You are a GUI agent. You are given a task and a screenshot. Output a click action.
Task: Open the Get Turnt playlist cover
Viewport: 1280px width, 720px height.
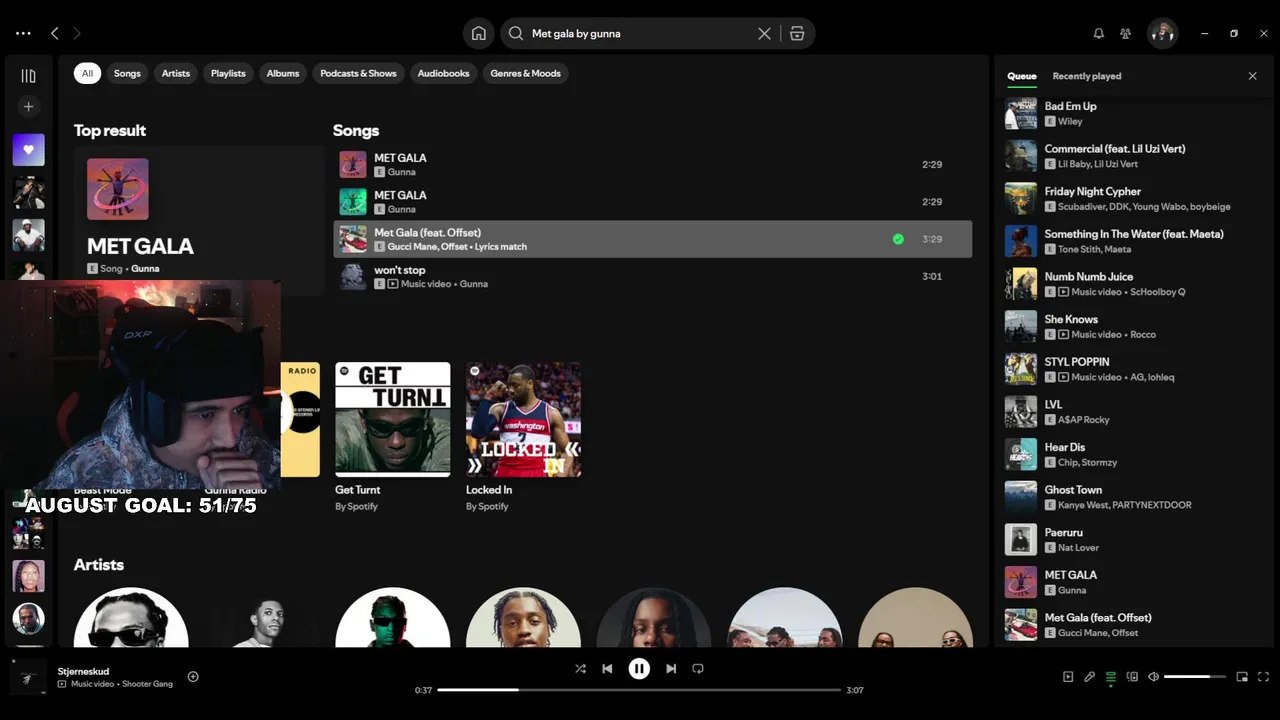tap(393, 419)
